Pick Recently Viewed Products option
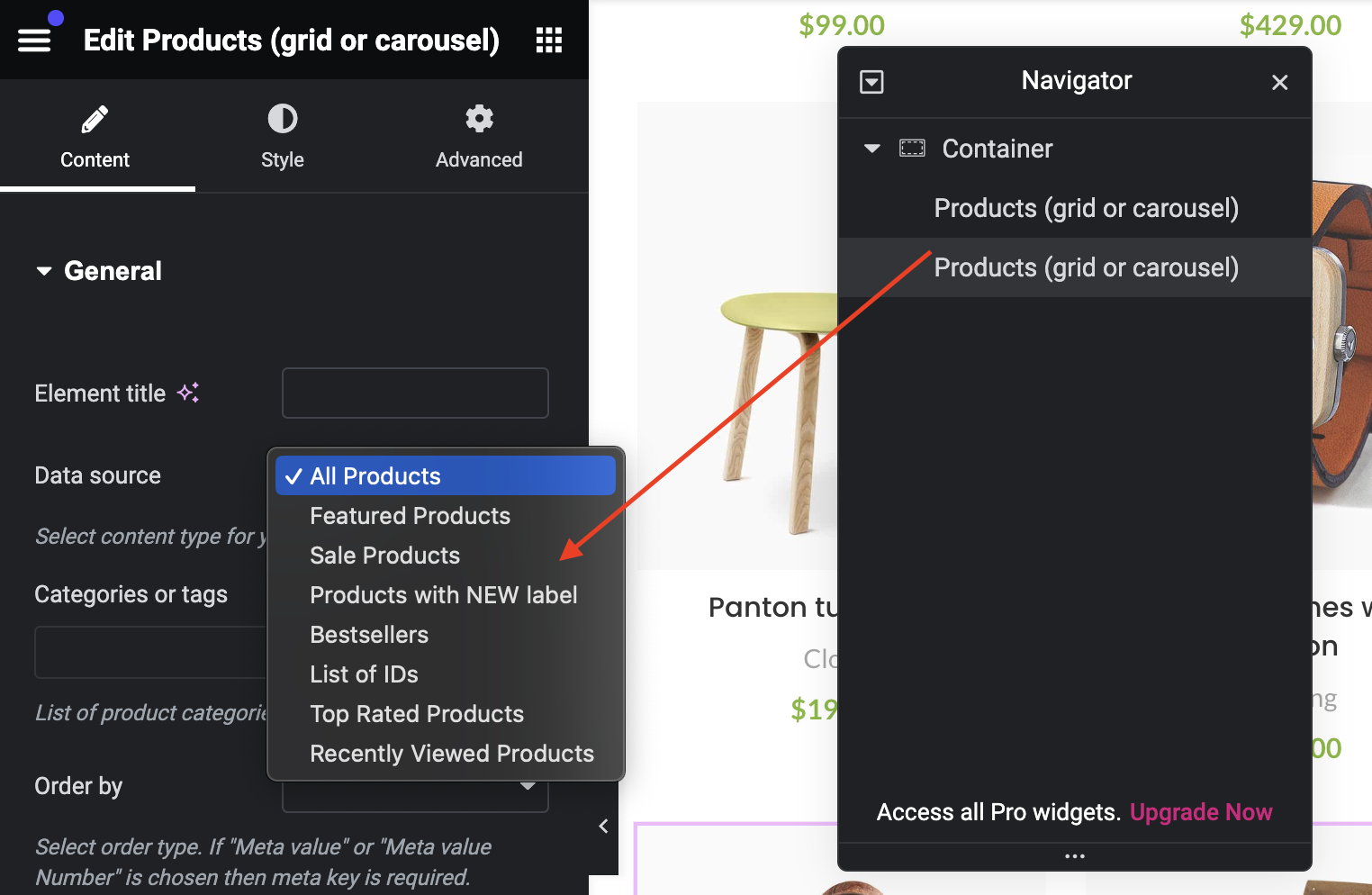 coord(451,754)
